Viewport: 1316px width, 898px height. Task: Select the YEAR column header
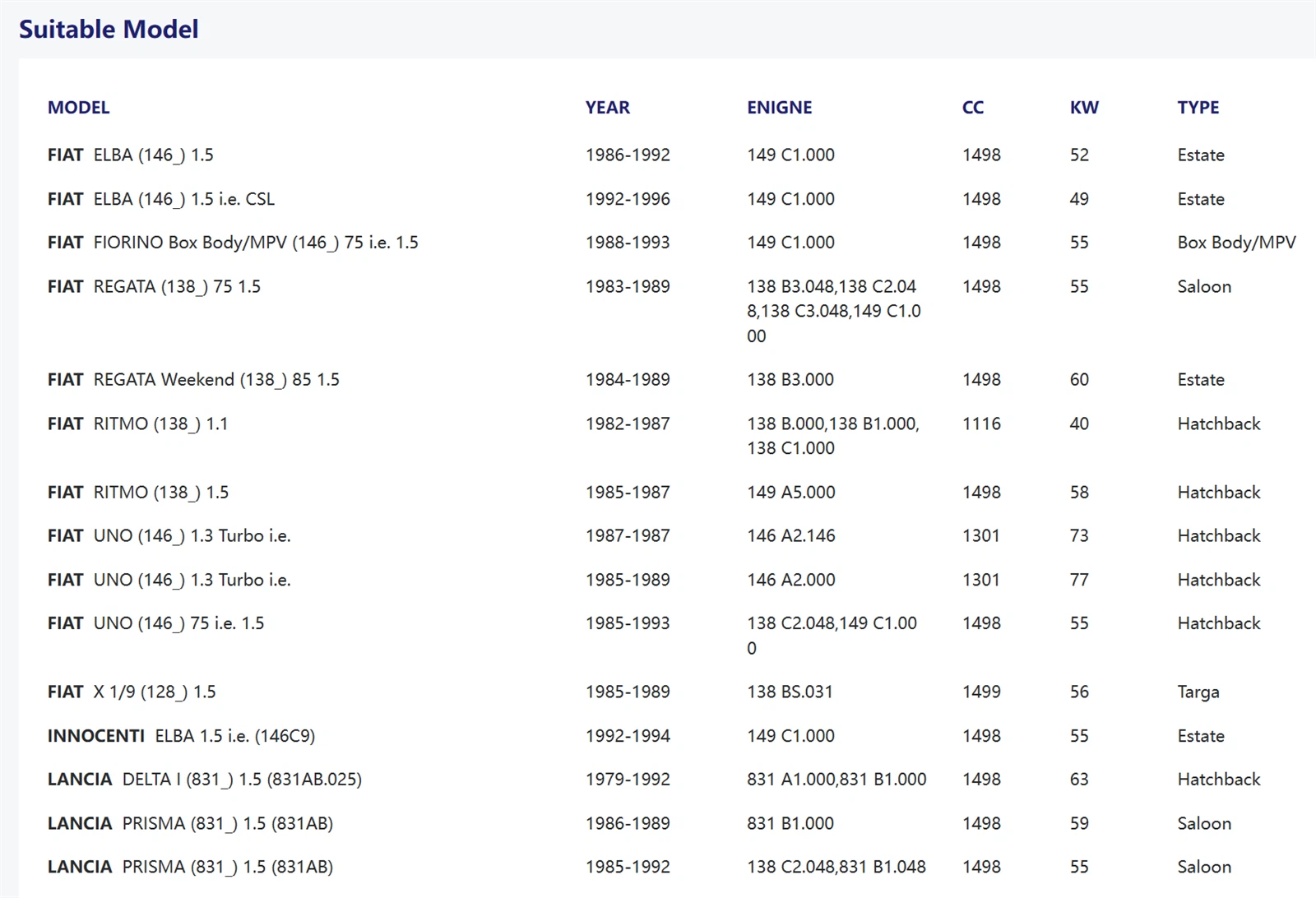click(608, 108)
